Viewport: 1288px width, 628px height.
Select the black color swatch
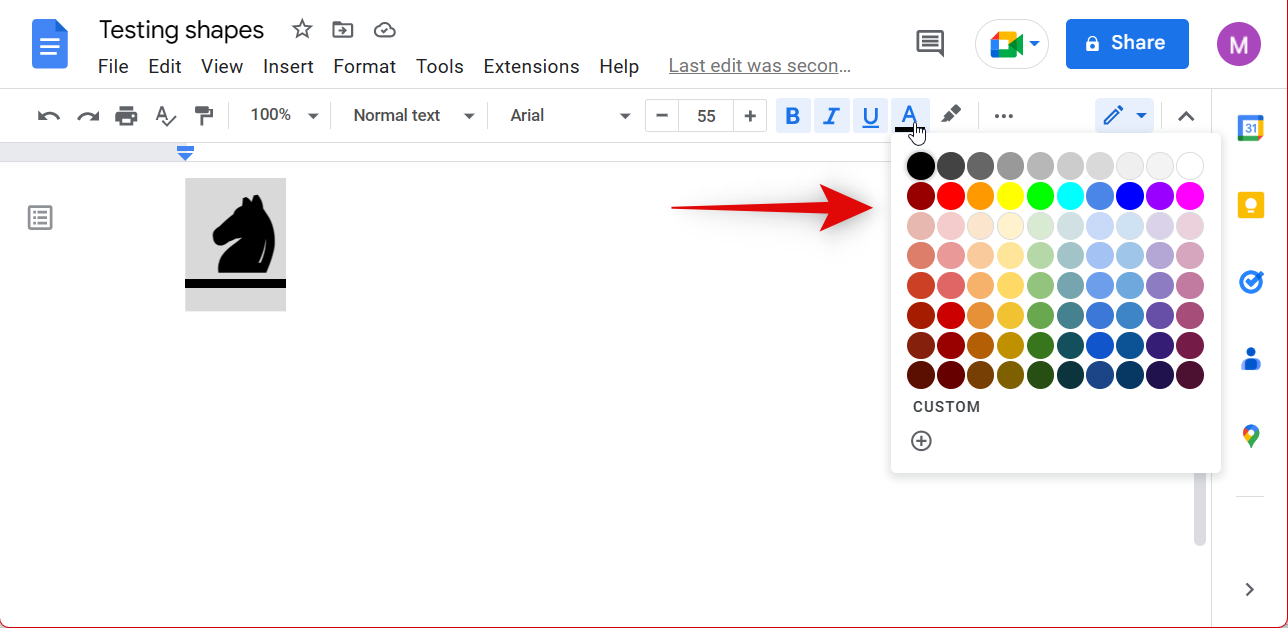[x=921, y=166]
